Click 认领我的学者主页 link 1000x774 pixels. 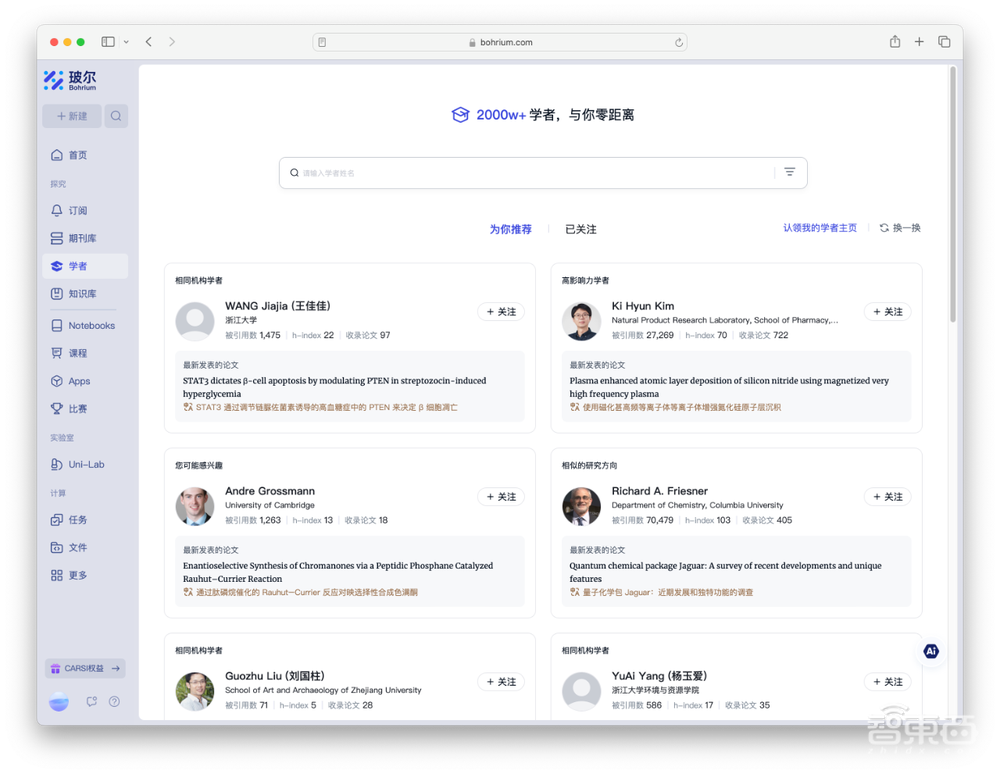pos(819,228)
